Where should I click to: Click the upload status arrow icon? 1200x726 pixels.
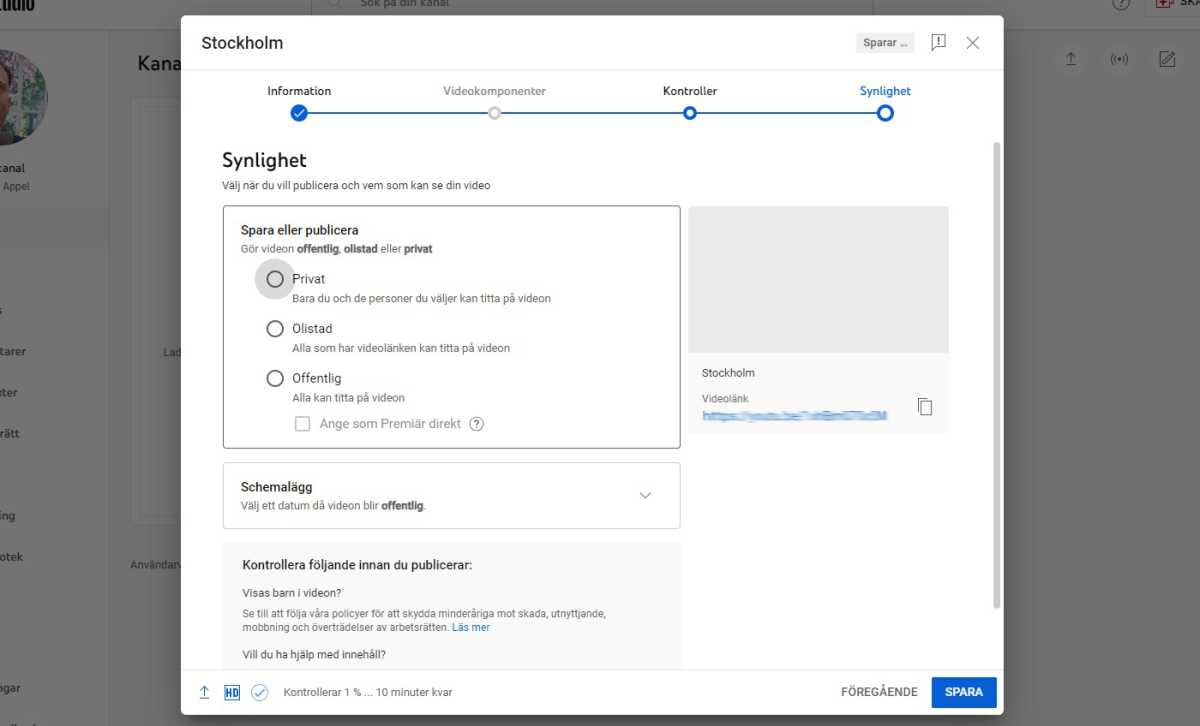pos(204,692)
